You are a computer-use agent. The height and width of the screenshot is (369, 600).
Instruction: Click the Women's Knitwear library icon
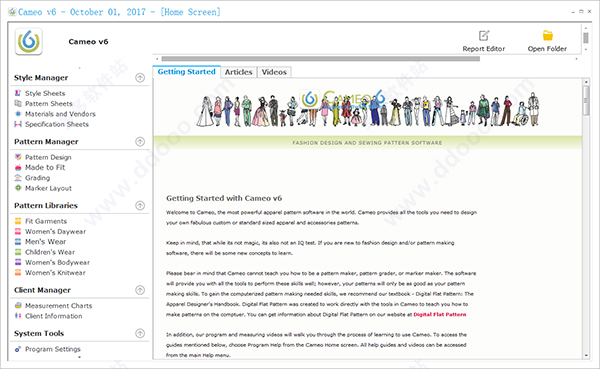coord(18,273)
